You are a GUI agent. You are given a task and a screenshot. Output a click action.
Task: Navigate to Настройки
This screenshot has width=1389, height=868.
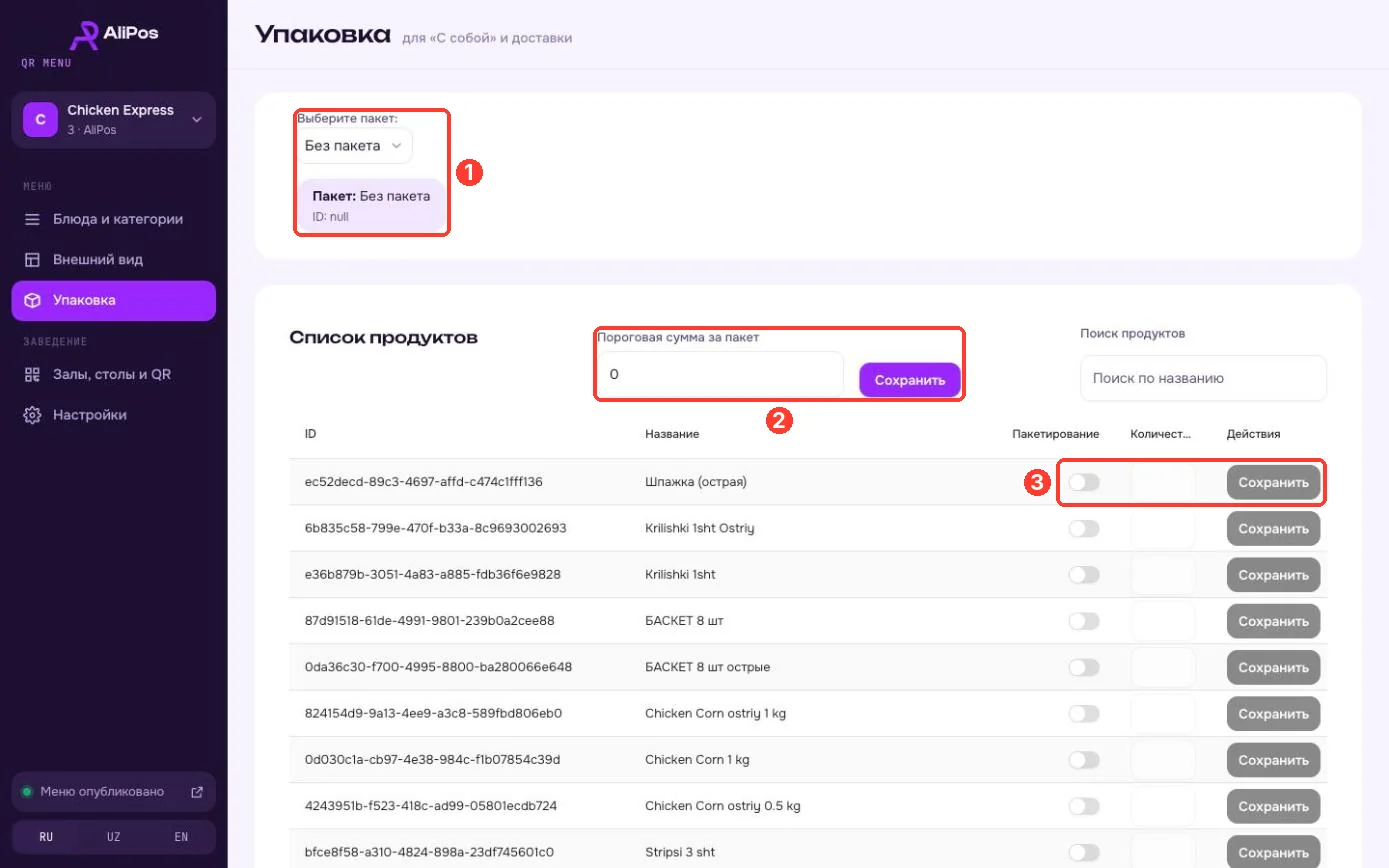click(114, 415)
